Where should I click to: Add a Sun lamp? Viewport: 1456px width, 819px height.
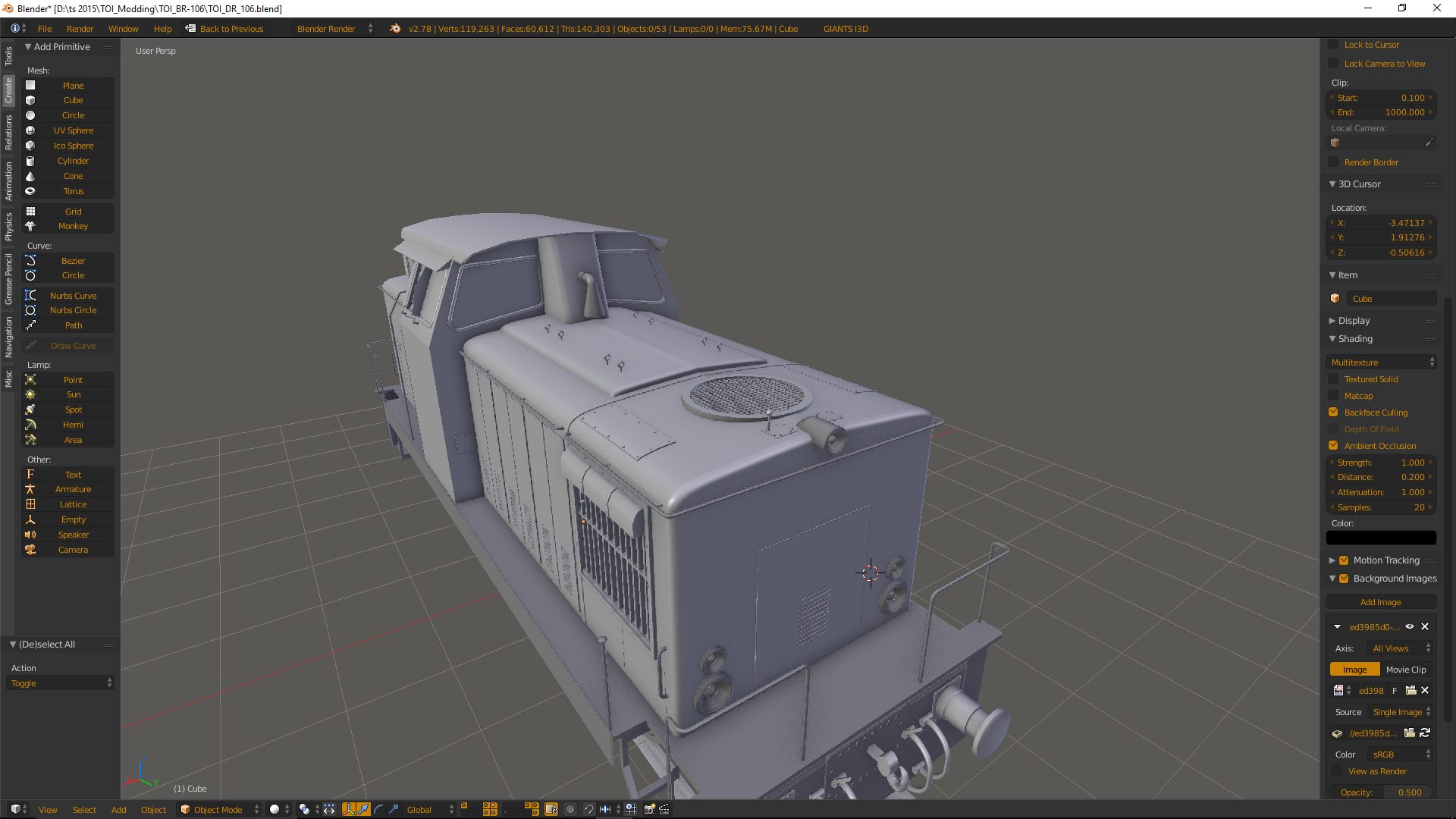click(73, 394)
